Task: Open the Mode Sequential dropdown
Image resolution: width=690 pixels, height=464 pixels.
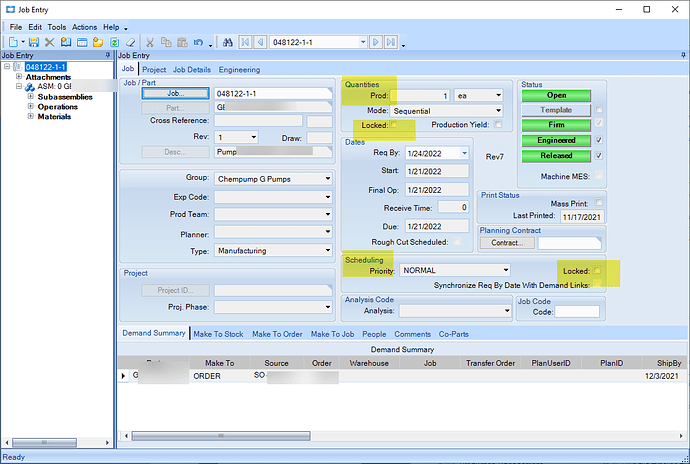Action: (498, 110)
